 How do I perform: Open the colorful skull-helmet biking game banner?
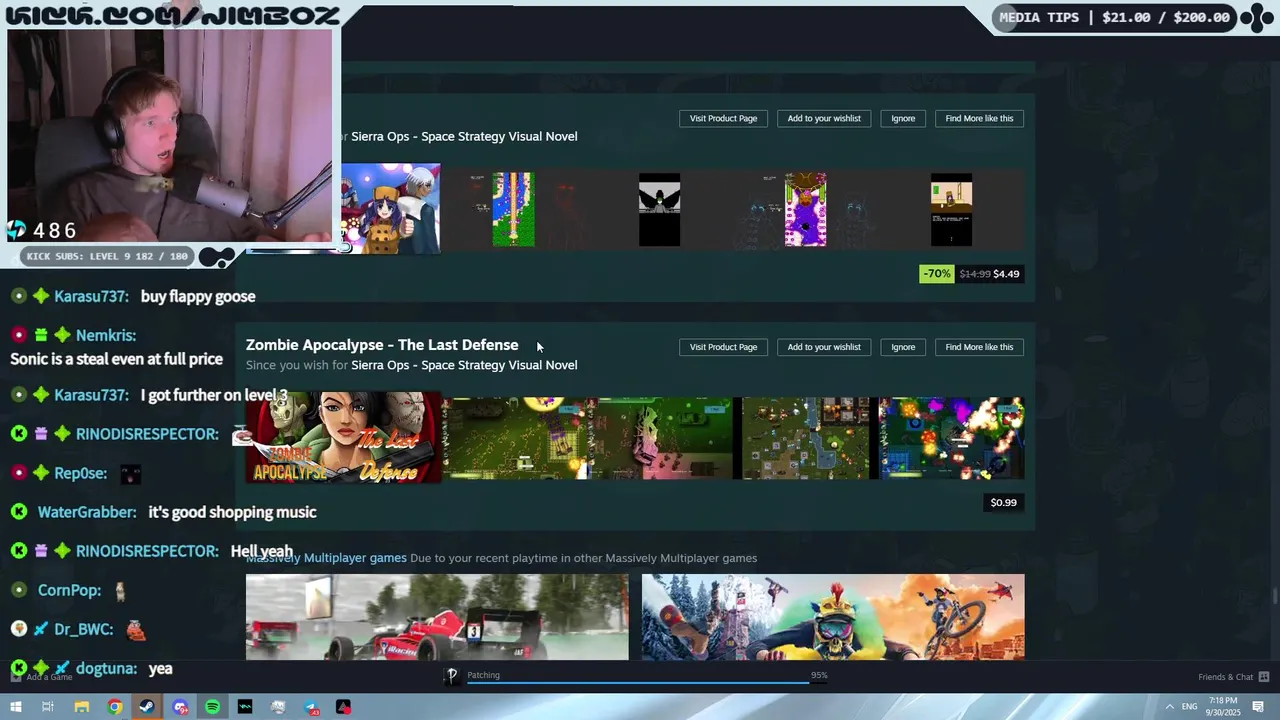833,617
